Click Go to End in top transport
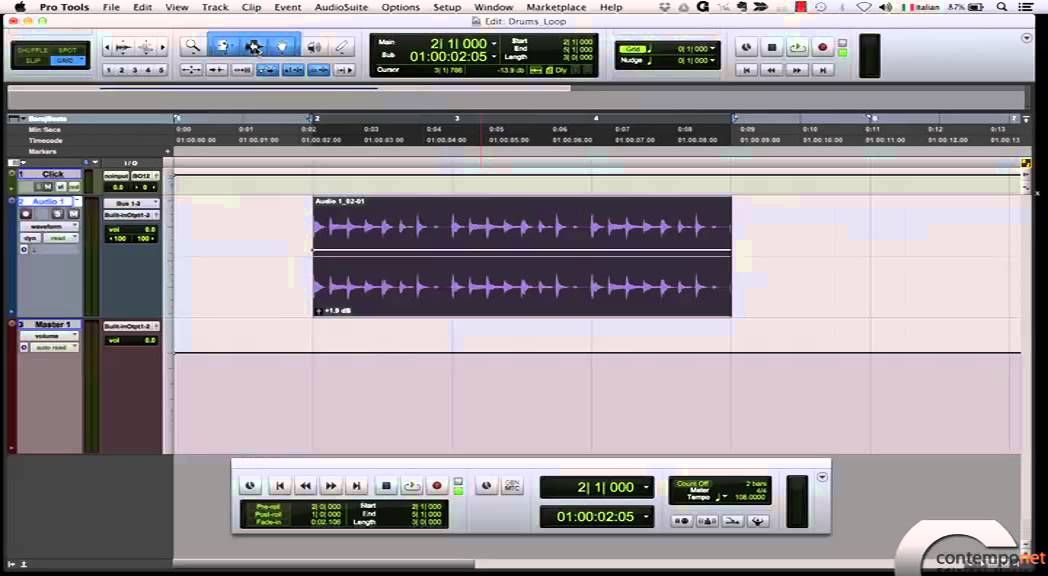Viewport: 1048px width, 576px height. (x=823, y=69)
